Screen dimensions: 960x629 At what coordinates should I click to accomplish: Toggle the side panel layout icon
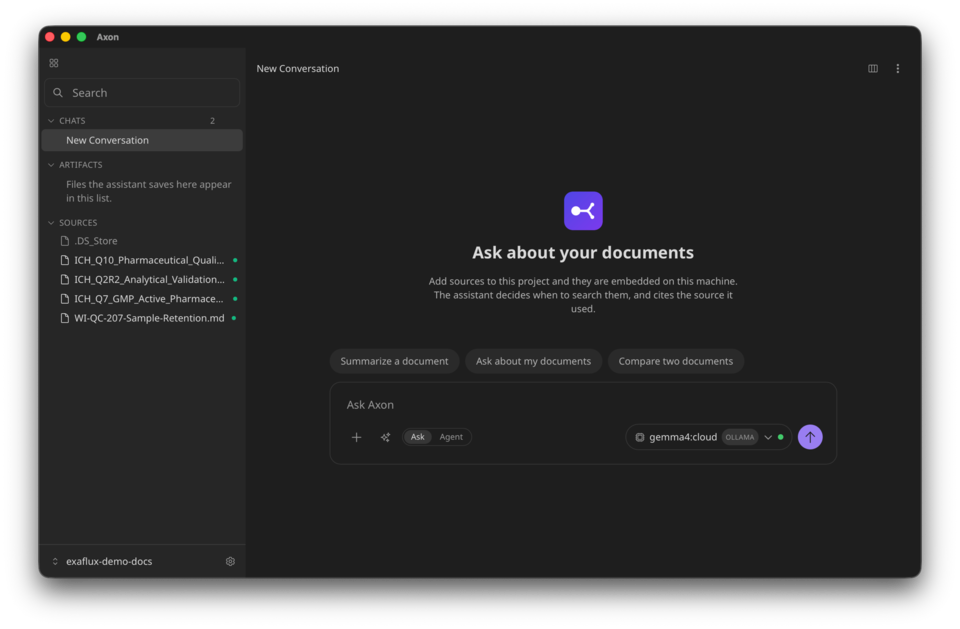tap(872, 69)
